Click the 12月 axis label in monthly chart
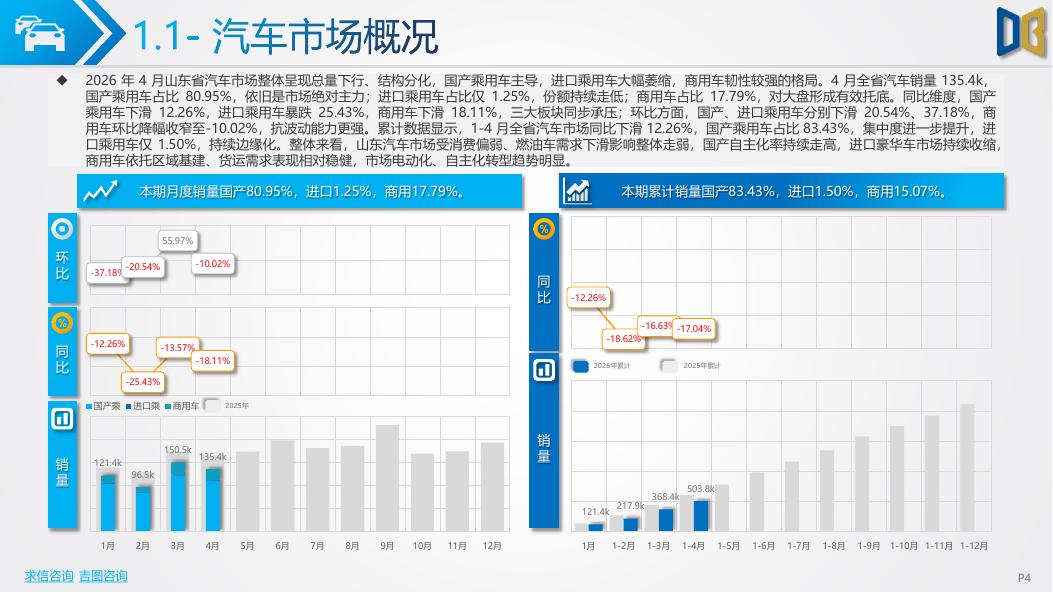This screenshot has height=592, width=1053. tap(492, 546)
